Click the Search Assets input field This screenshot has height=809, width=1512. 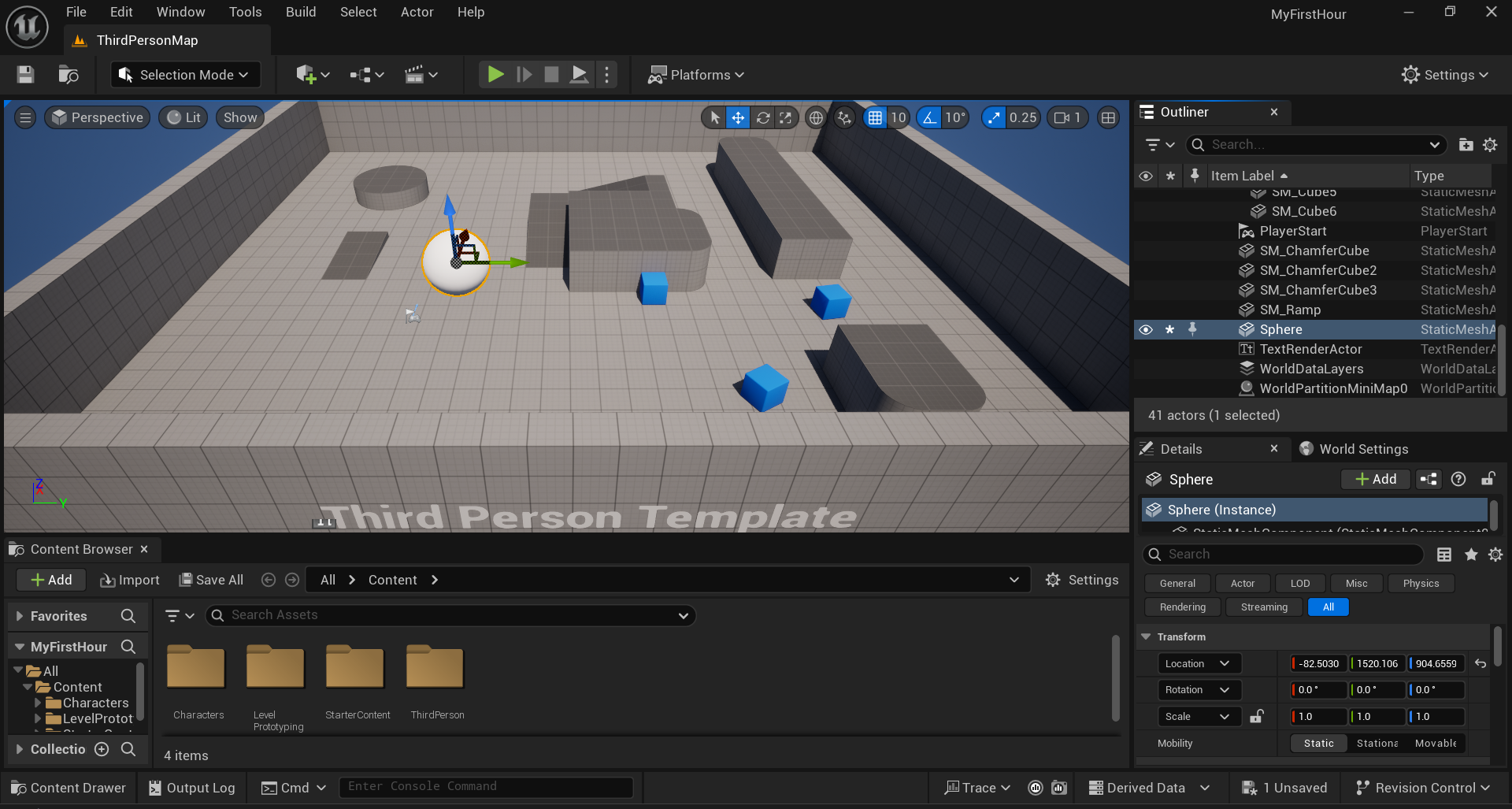click(450, 615)
